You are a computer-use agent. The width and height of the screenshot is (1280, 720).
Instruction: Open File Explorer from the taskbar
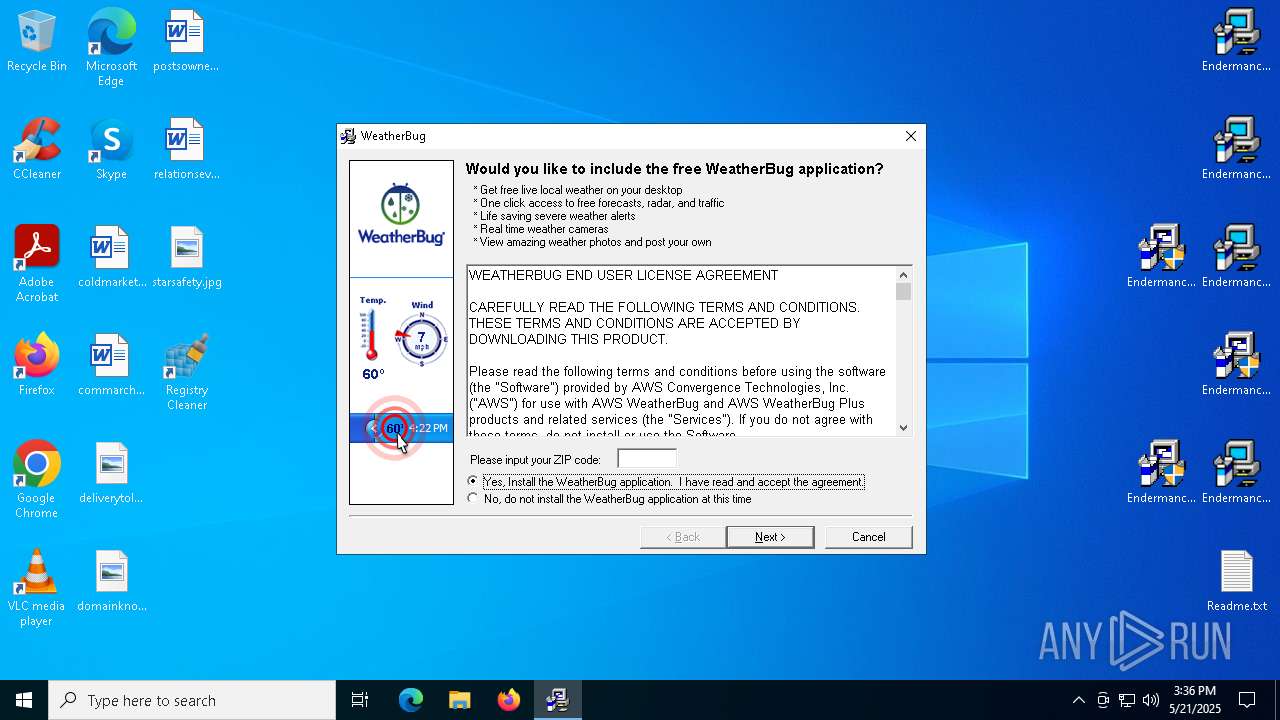click(459, 700)
